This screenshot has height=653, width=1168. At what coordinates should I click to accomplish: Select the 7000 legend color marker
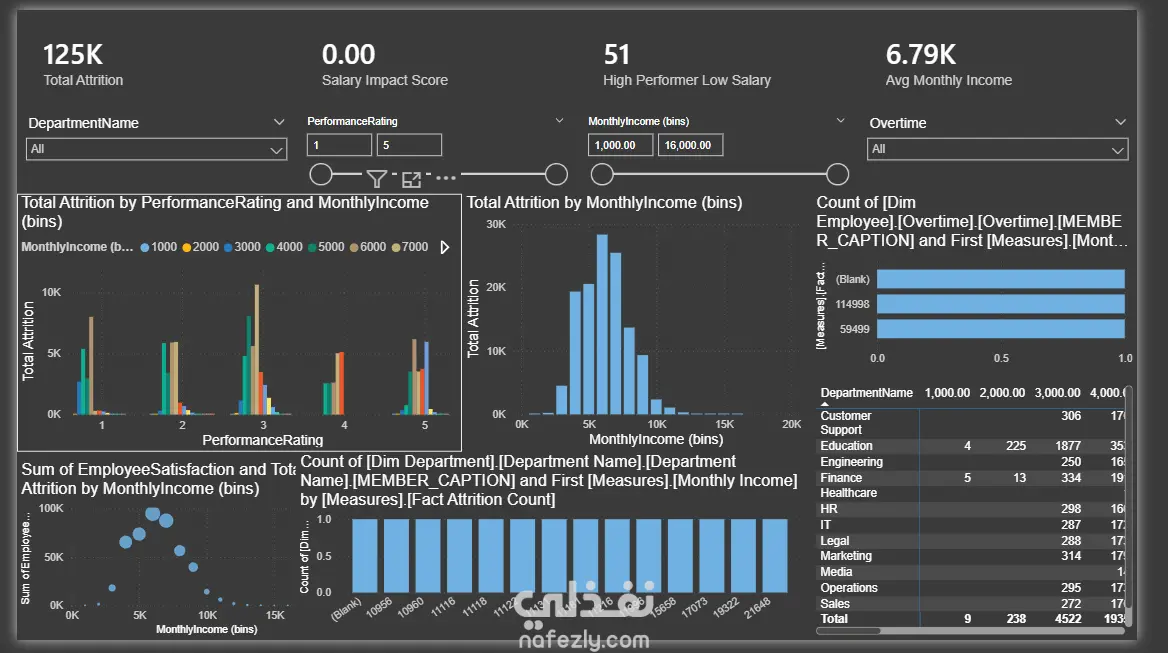(x=396, y=247)
